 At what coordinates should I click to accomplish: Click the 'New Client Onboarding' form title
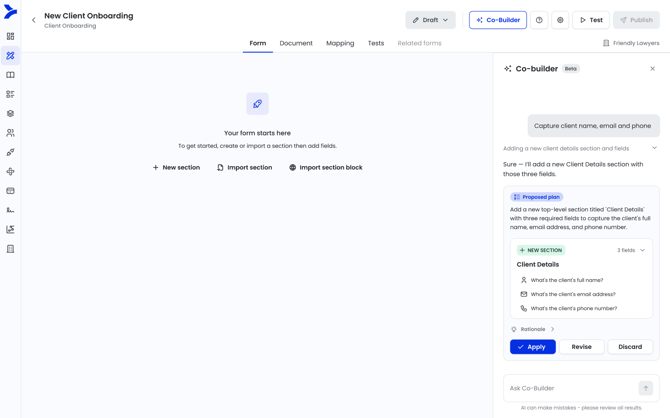[x=89, y=16]
